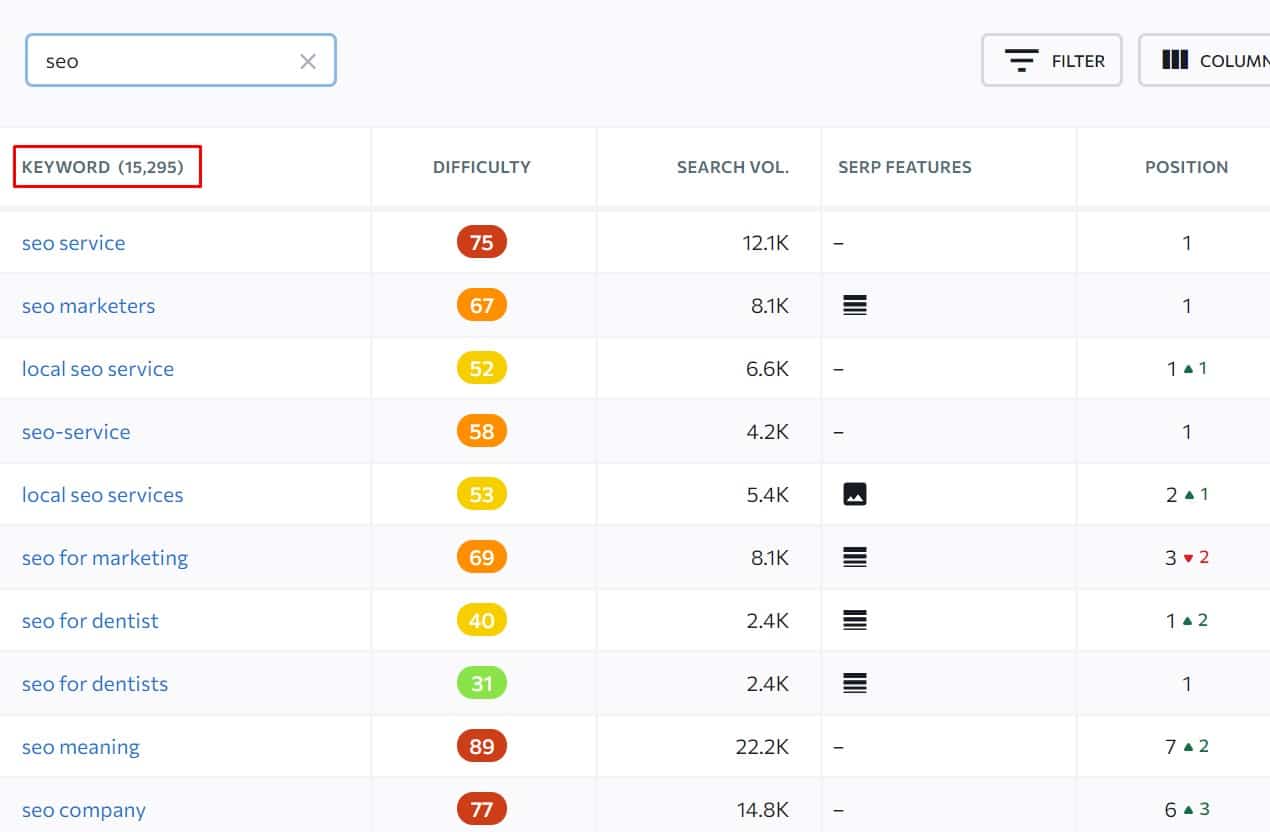Open the seo service keyword link
Image resolution: width=1270 pixels, height=832 pixels.
point(74,243)
